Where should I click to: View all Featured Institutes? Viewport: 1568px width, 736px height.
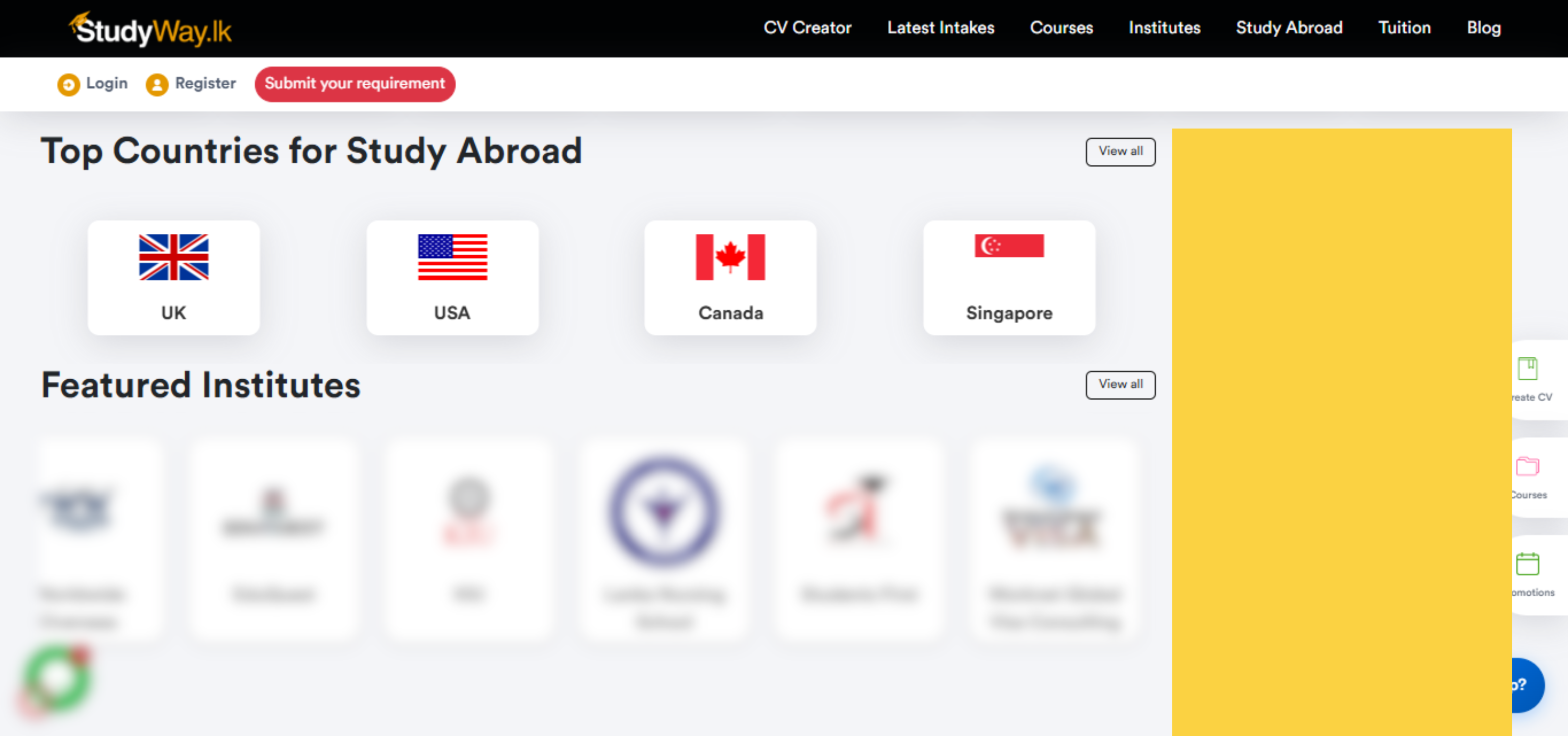coord(1120,384)
